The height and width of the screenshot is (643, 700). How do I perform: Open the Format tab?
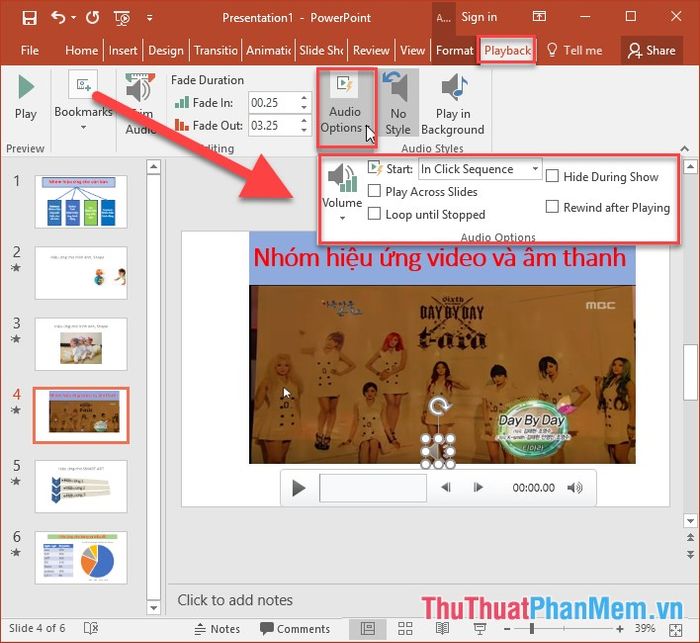(454, 50)
